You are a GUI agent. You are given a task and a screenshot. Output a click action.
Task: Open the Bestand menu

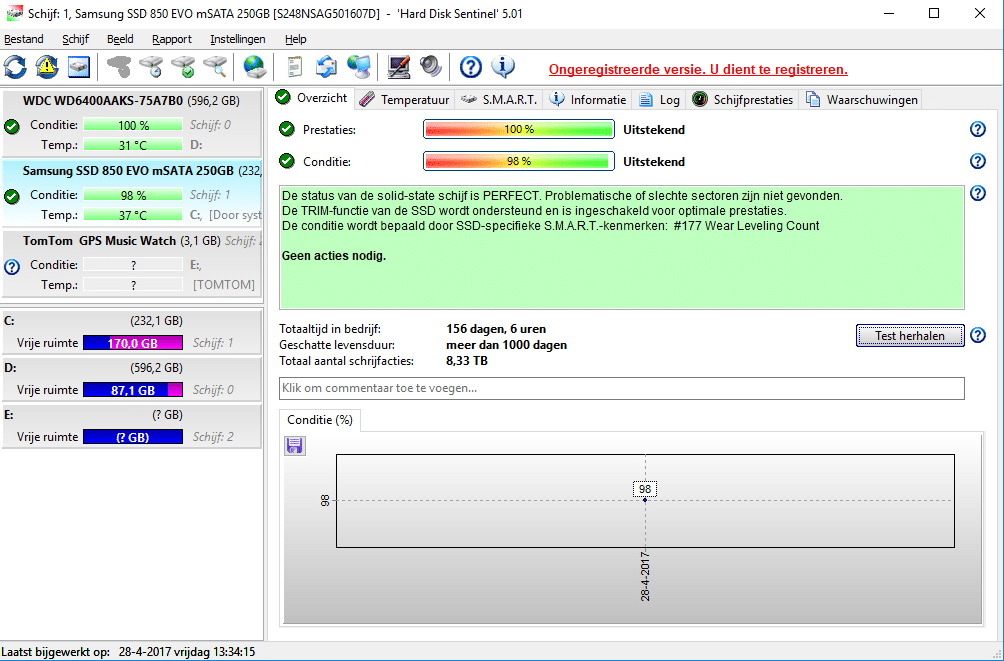(24, 39)
